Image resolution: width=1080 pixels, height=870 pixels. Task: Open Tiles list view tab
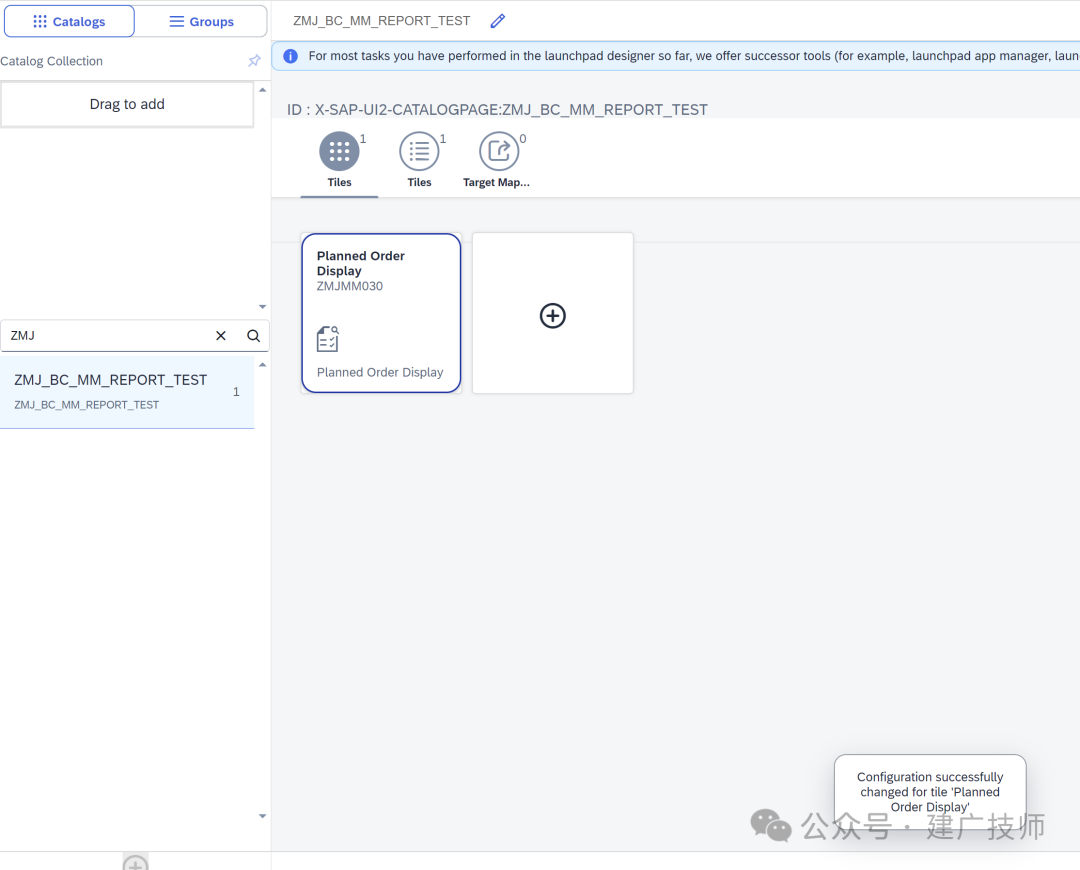tap(419, 160)
